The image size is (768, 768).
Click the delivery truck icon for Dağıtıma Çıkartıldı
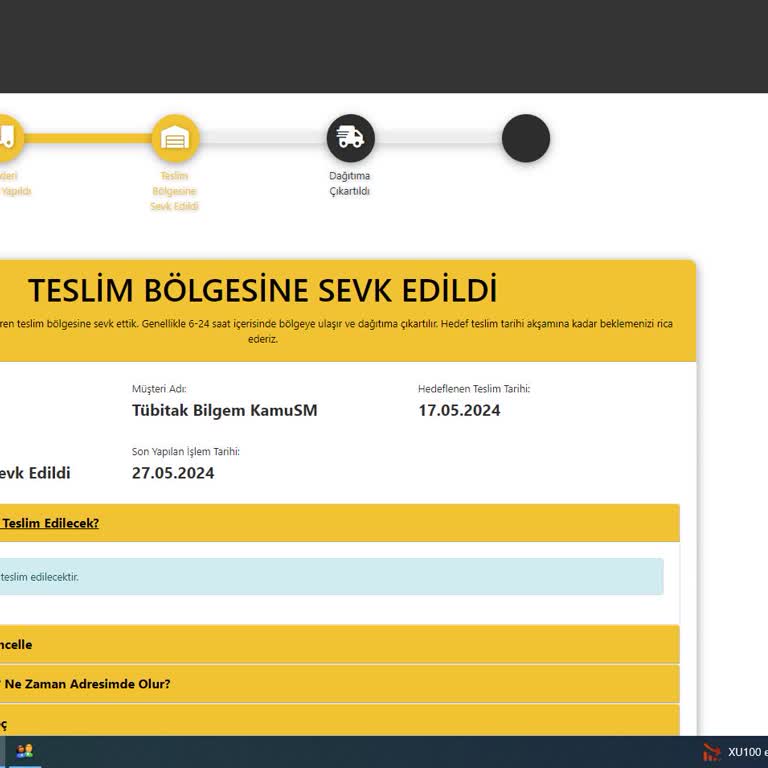point(351,138)
